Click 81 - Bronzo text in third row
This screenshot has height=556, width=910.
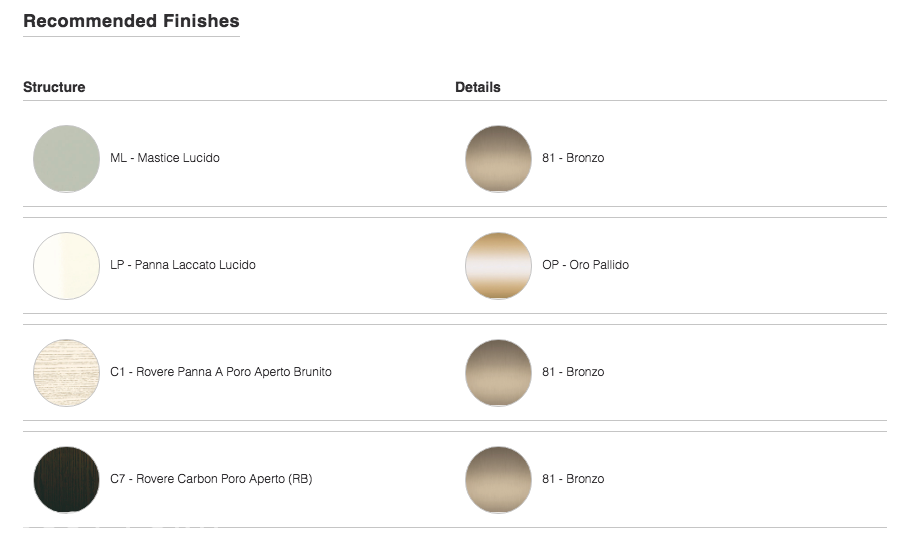pos(573,372)
